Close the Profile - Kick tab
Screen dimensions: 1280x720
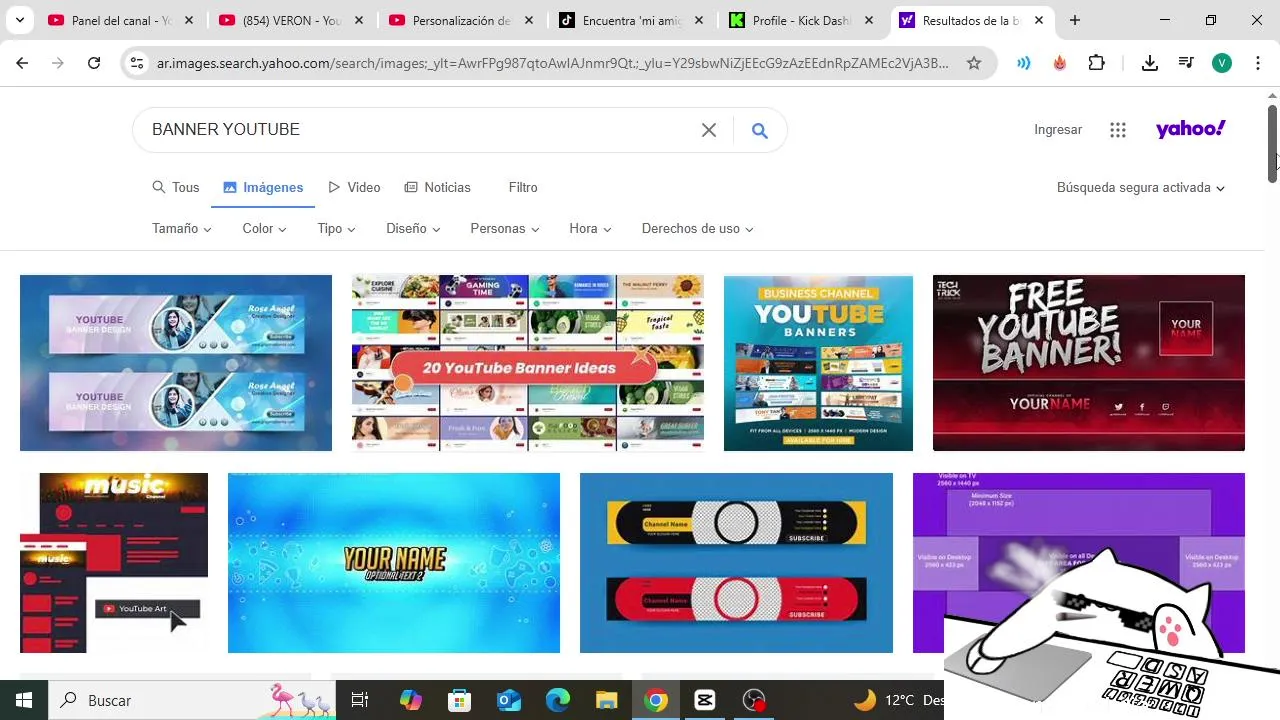point(870,20)
